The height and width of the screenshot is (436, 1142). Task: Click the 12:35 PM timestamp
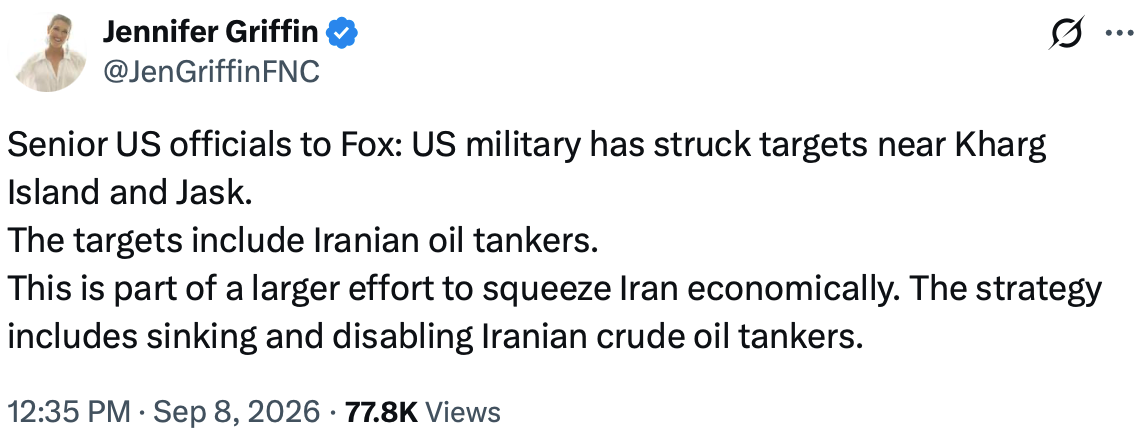[x=69, y=412]
